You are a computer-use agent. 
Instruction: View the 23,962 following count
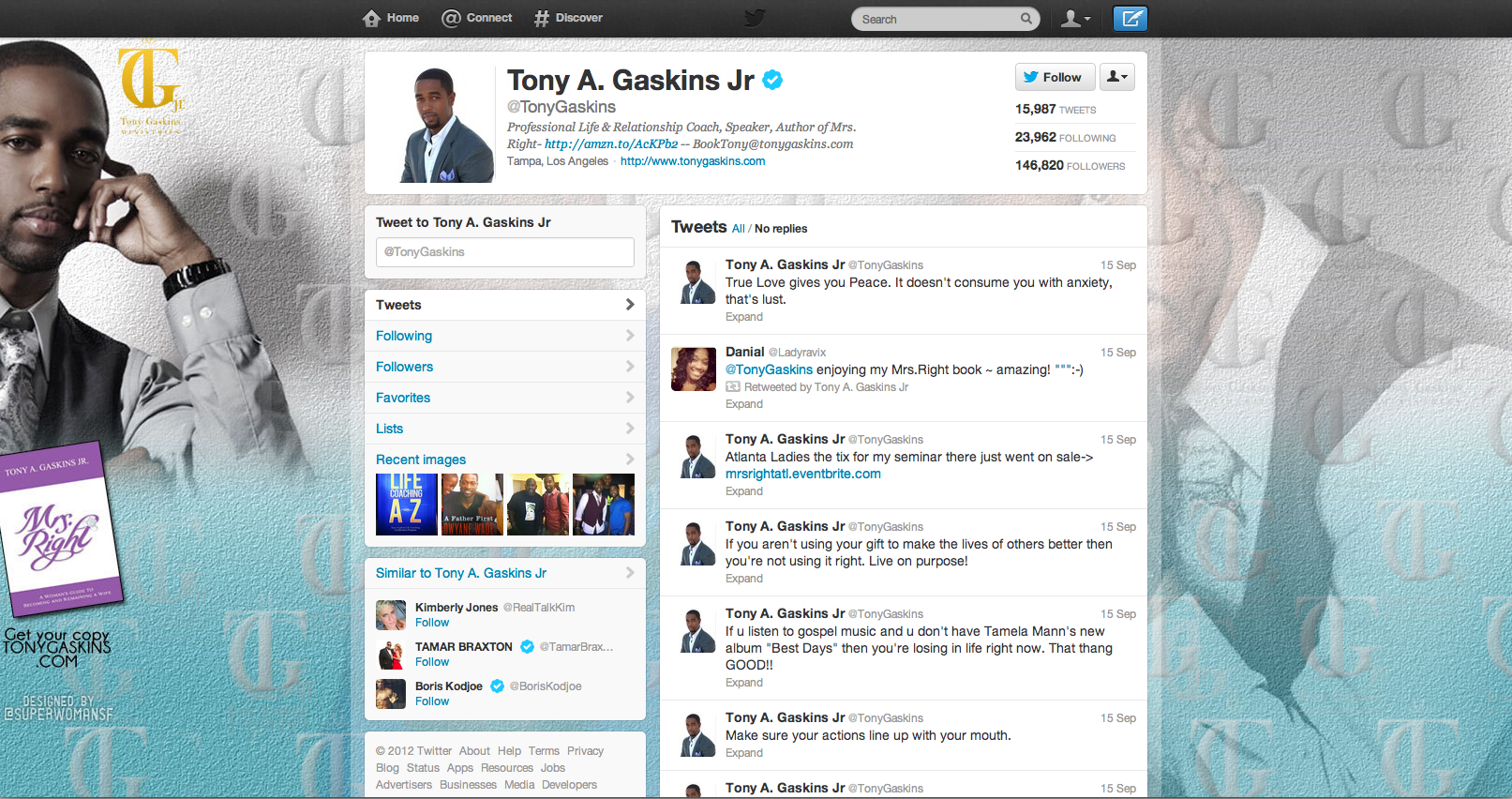point(1065,138)
